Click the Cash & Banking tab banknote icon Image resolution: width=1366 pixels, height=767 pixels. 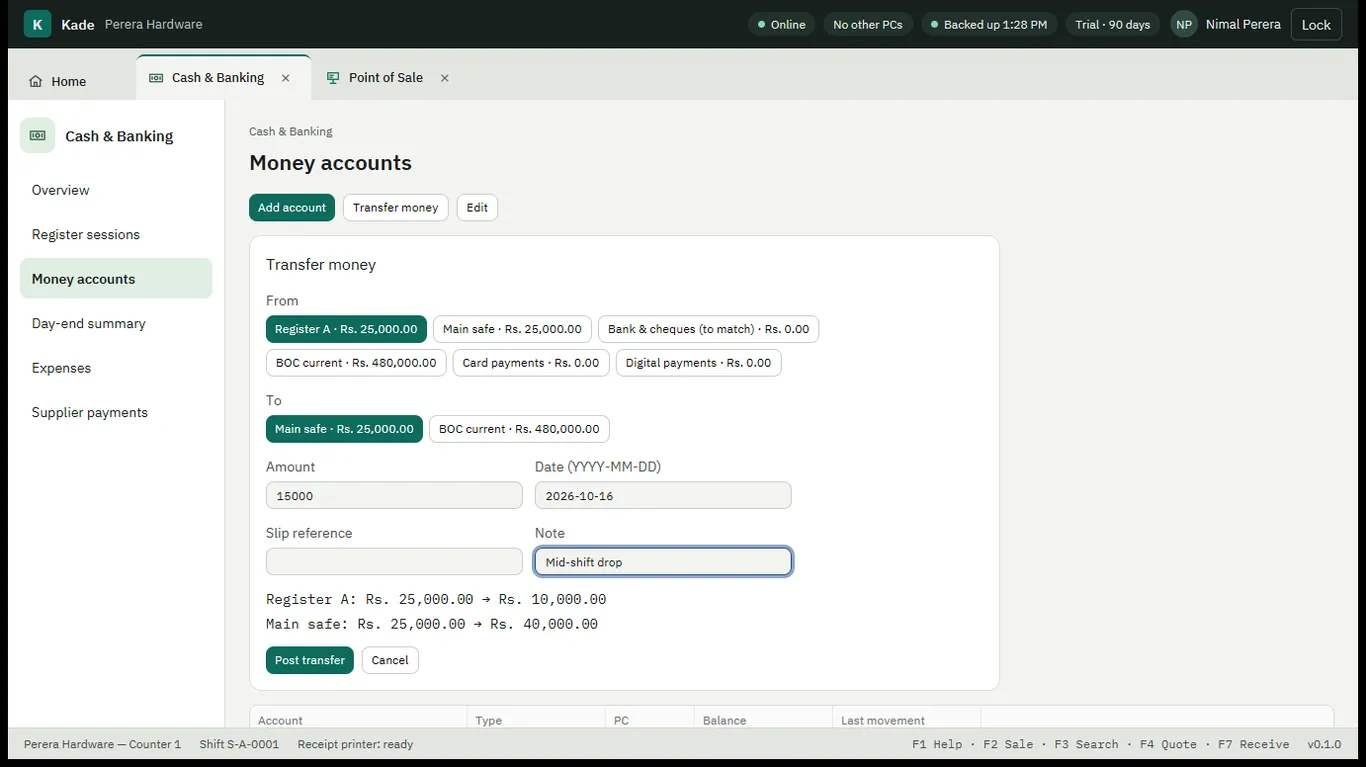tap(156, 78)
